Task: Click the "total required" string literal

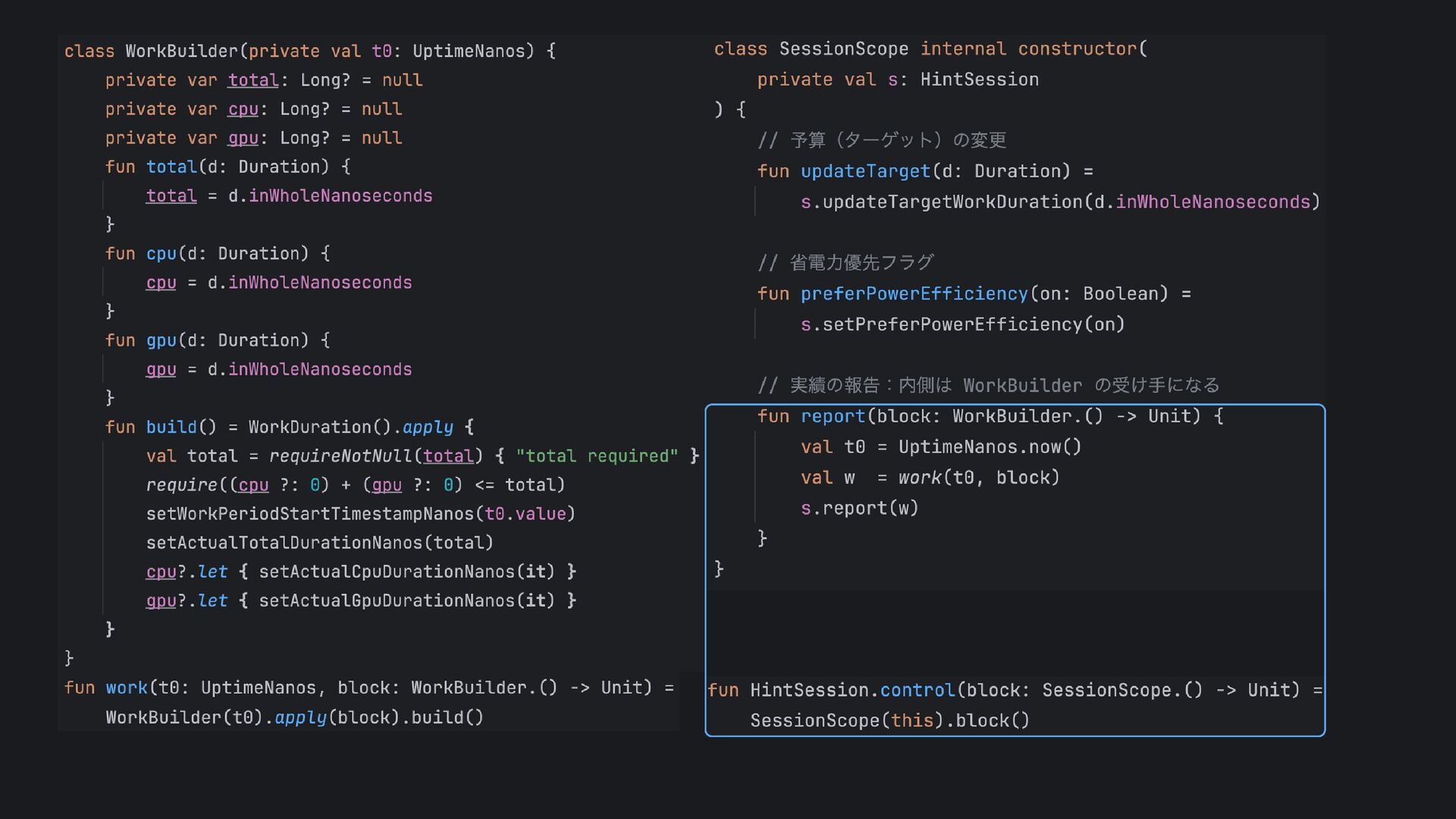Action: (597, 456)
